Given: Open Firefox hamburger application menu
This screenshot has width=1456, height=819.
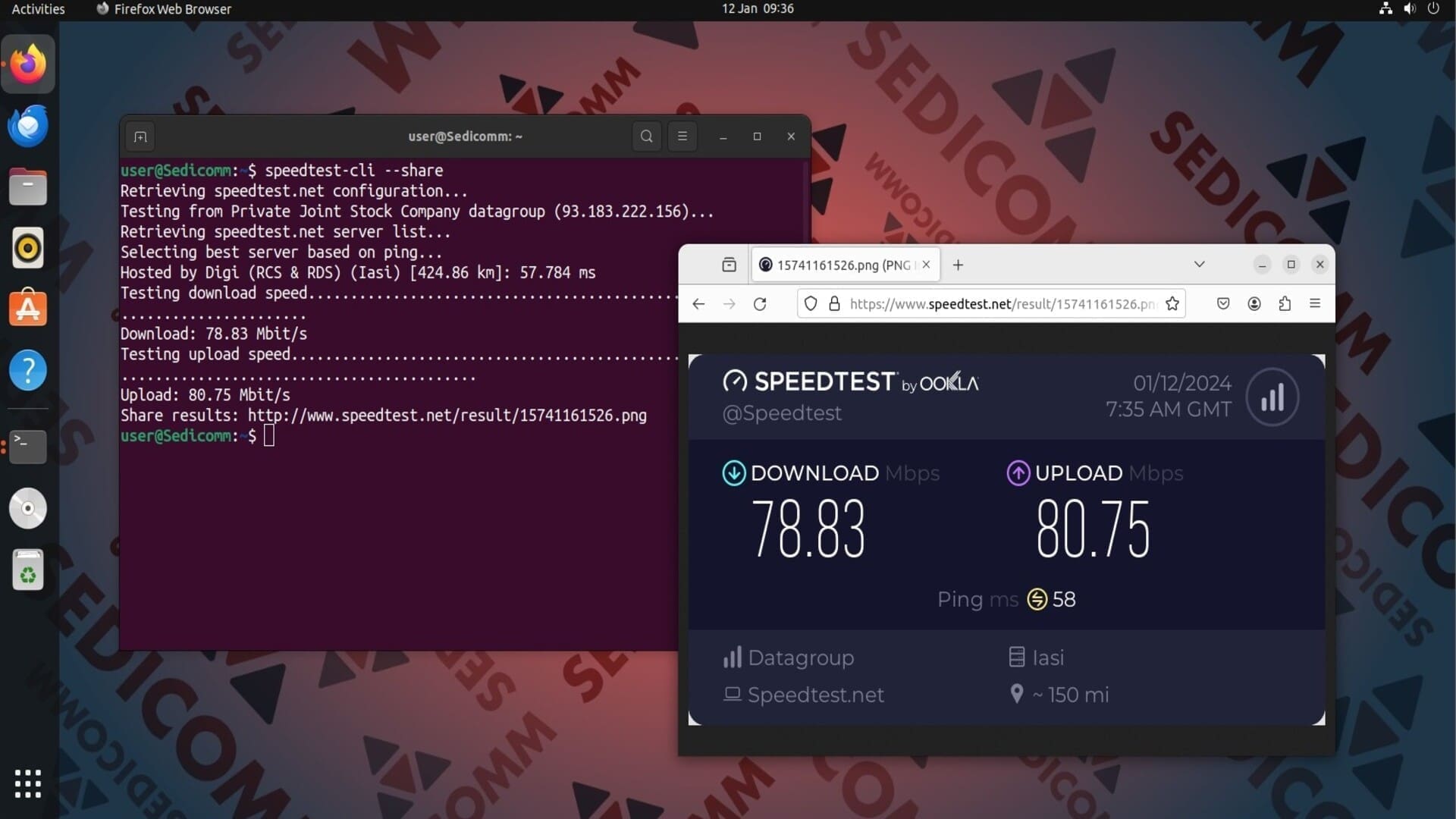Looking at the screenshot, I should coord(1315,304).
